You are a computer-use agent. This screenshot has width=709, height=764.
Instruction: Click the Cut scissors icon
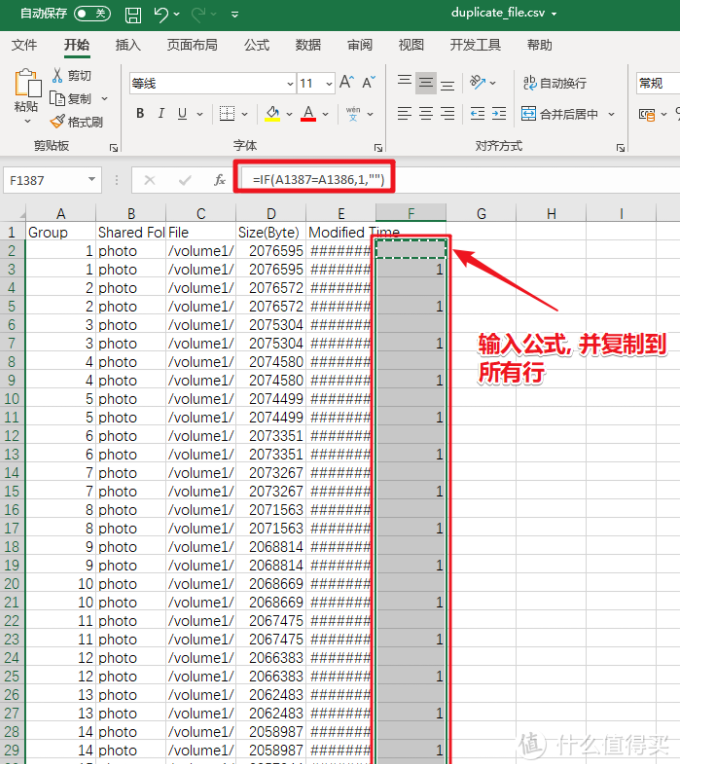point(58,76)
